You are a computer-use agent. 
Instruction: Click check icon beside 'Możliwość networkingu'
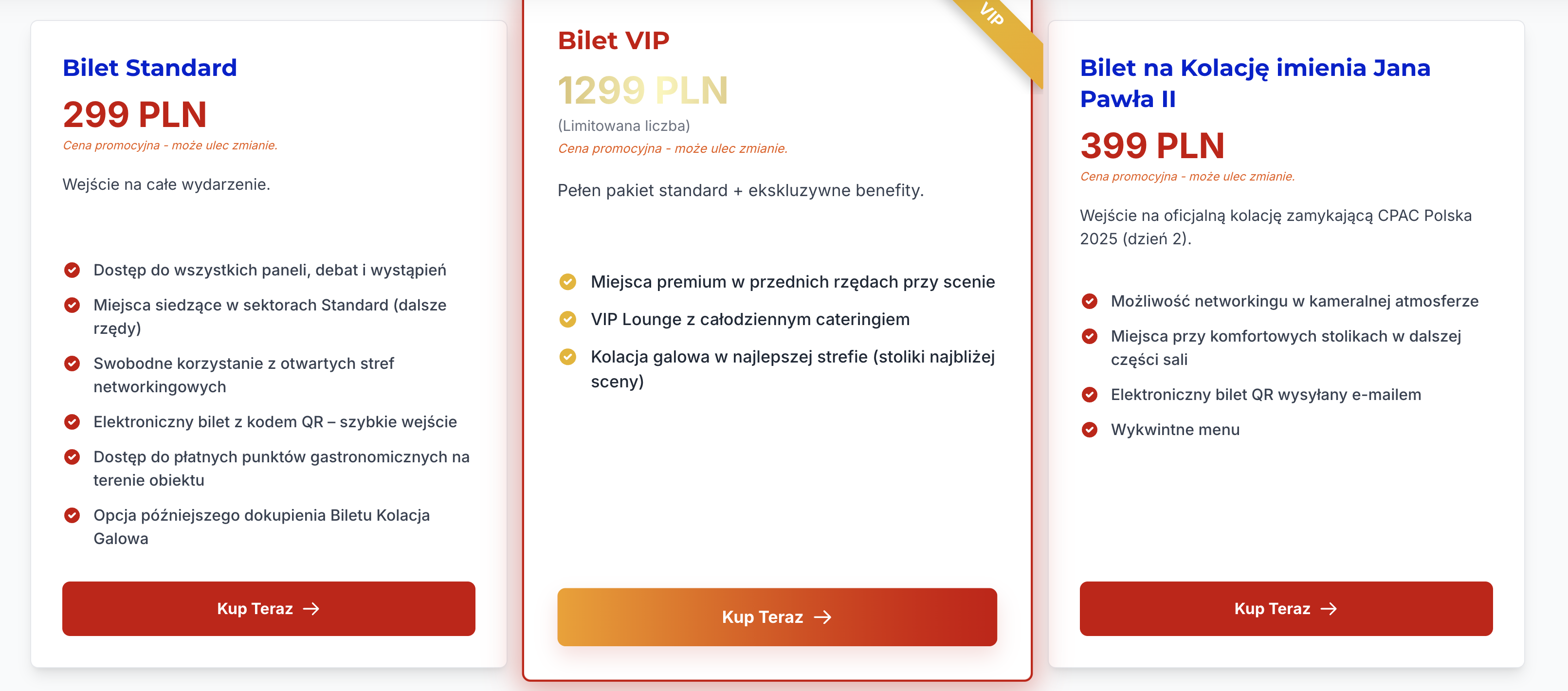[x=1089, y=301]
